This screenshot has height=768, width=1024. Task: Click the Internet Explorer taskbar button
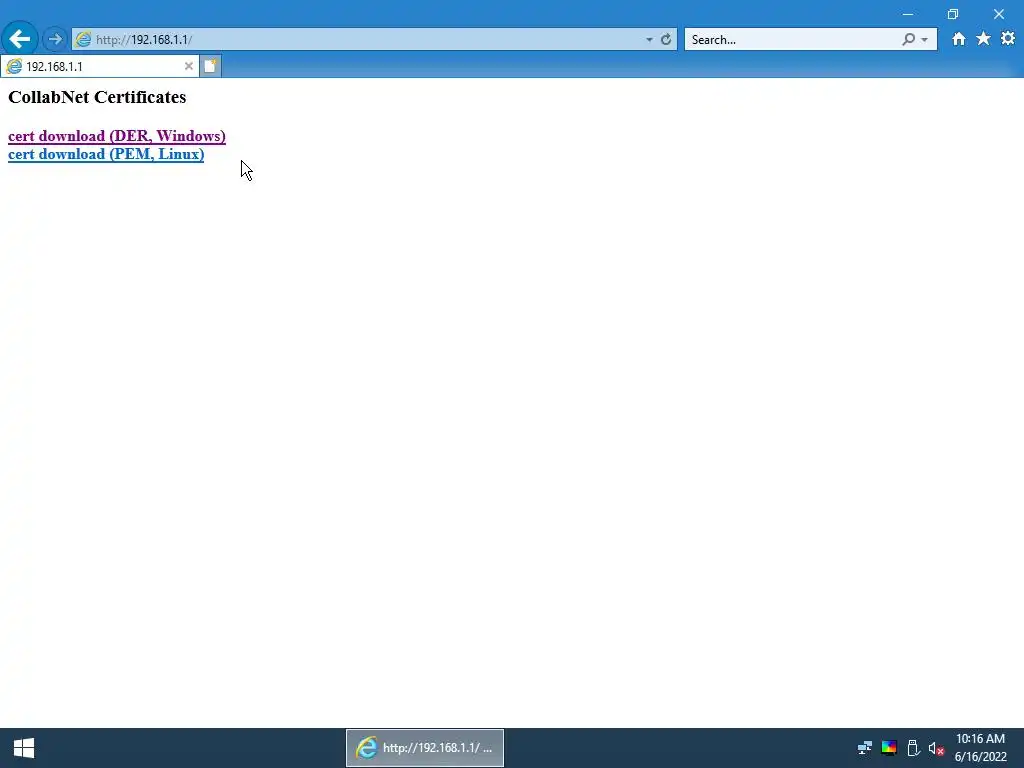coord(424,748)
